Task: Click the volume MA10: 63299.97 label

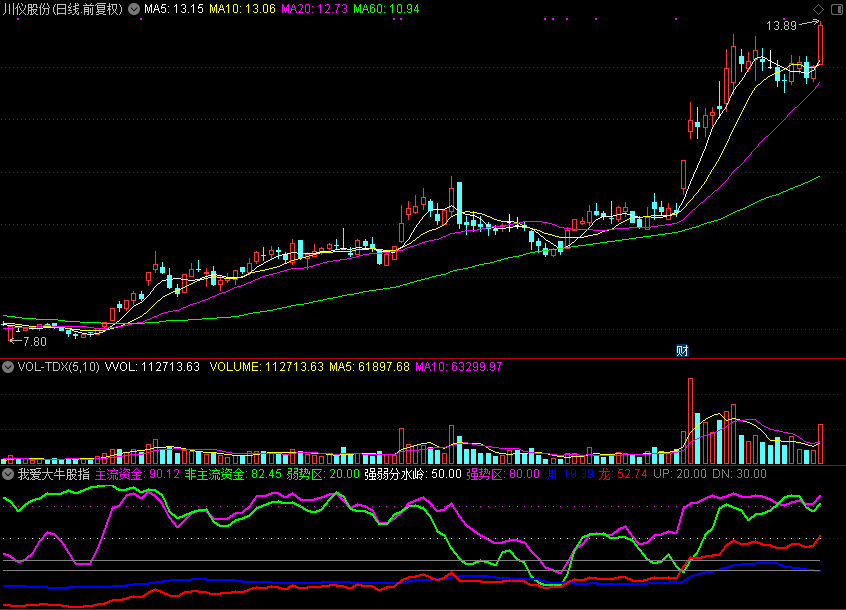Action: point(459,367)
